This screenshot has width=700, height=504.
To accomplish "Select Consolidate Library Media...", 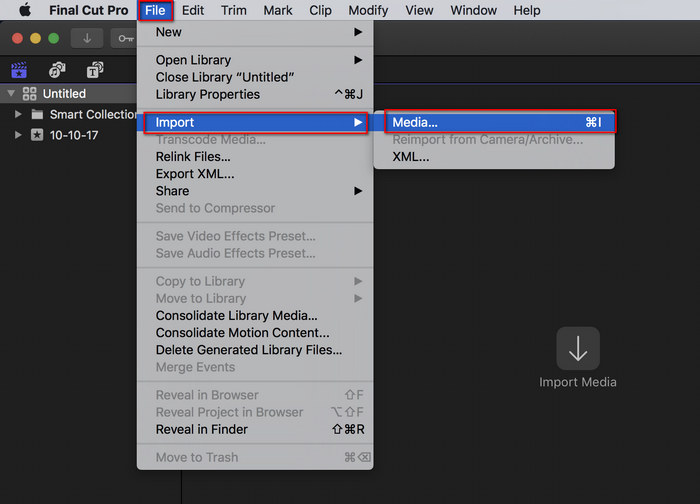I will [255, 316].
